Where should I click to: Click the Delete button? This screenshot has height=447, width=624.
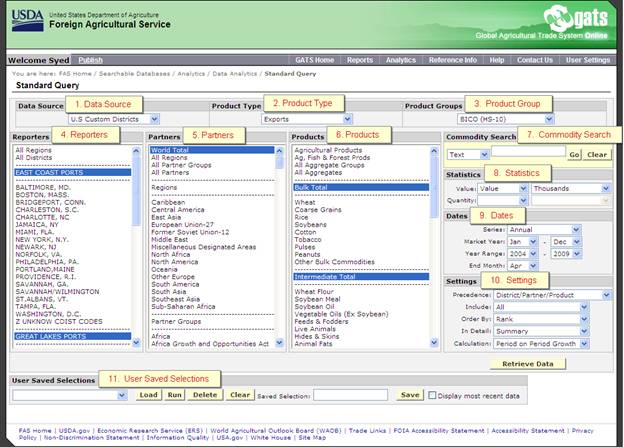coord(205,395)
